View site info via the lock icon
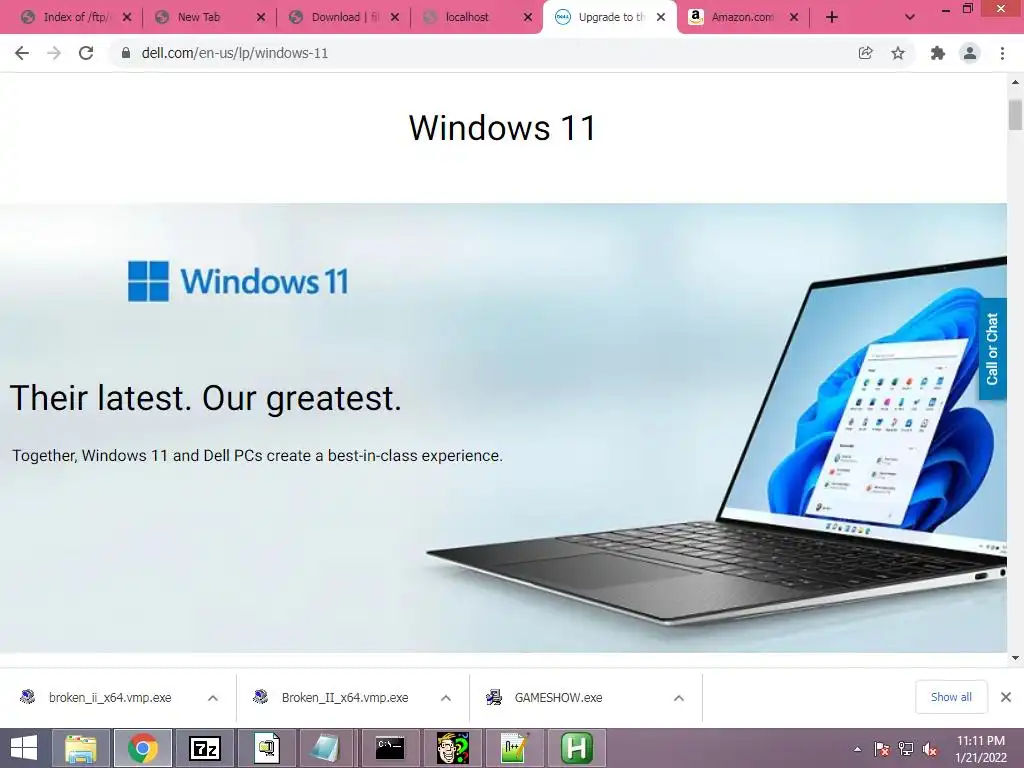Screen dimensions: 1024x768 [126, 53]
